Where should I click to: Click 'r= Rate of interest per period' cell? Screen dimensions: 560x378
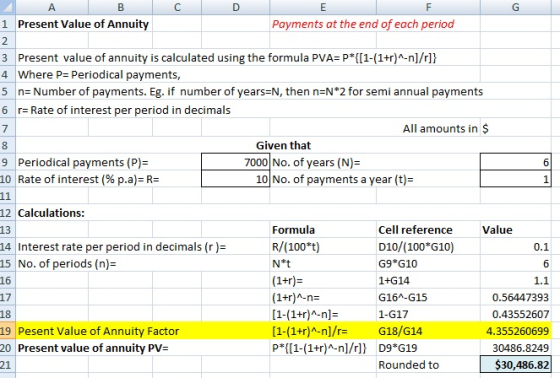(x=124, y=110)
